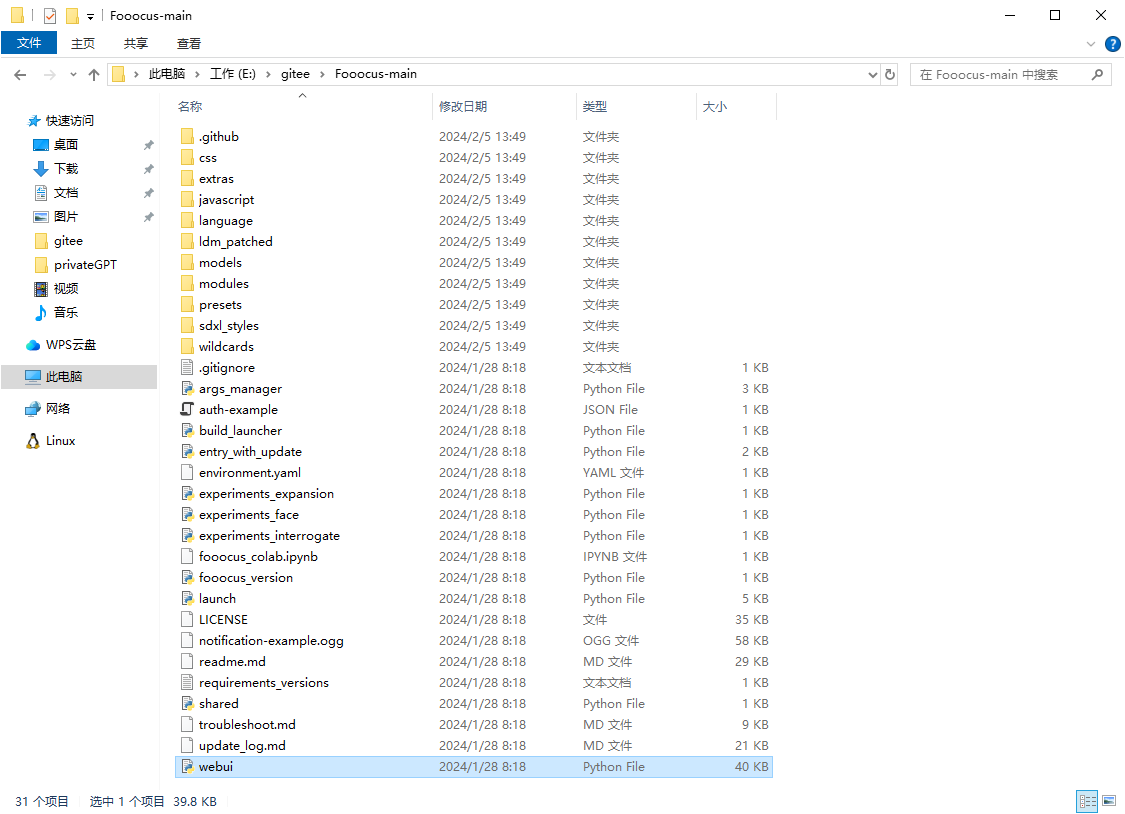1125x814 pixels.
Task: Click the auth-example JSON file icon
Action: tap(187, 409)
